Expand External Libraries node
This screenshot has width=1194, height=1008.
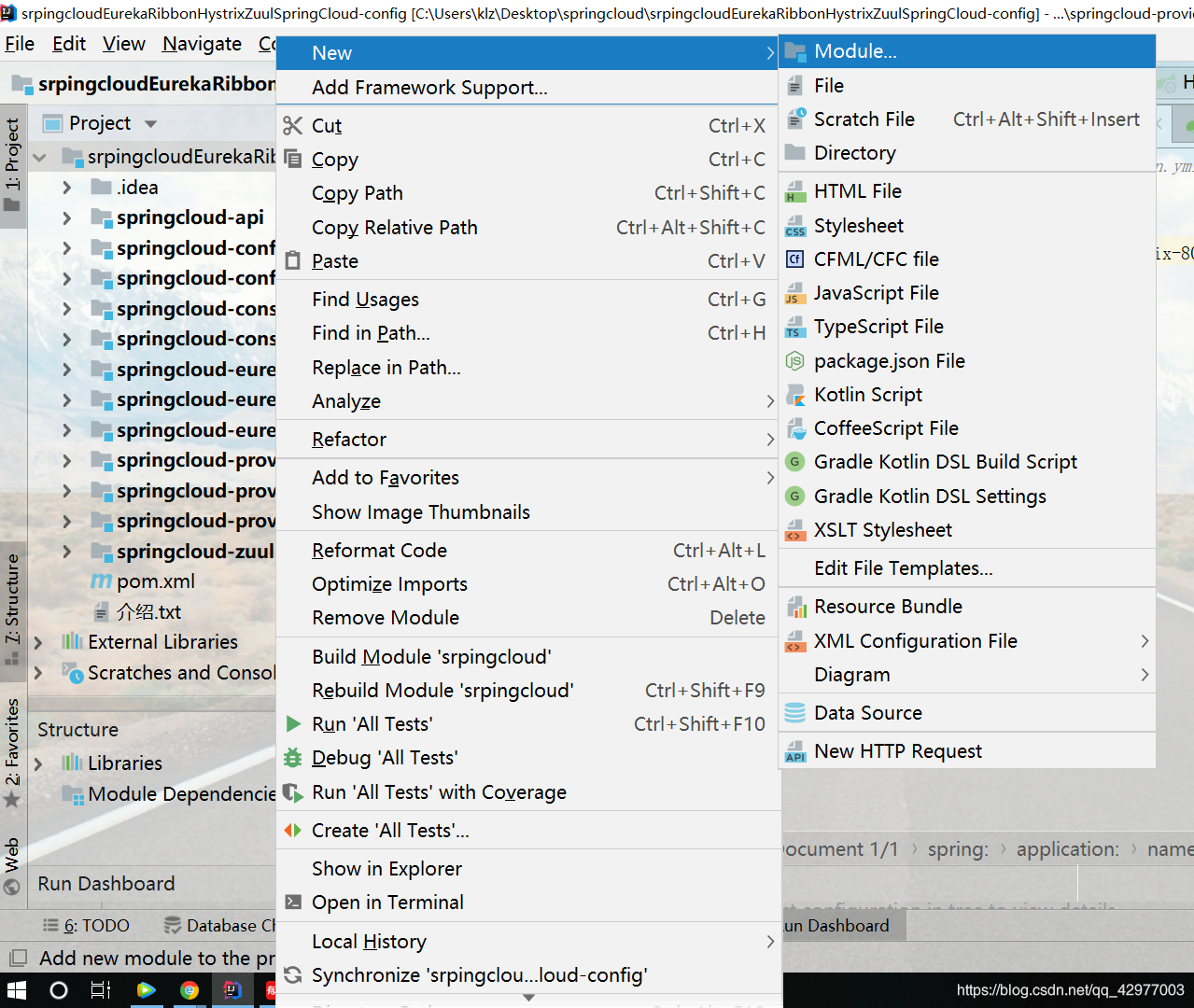(38, 642)
